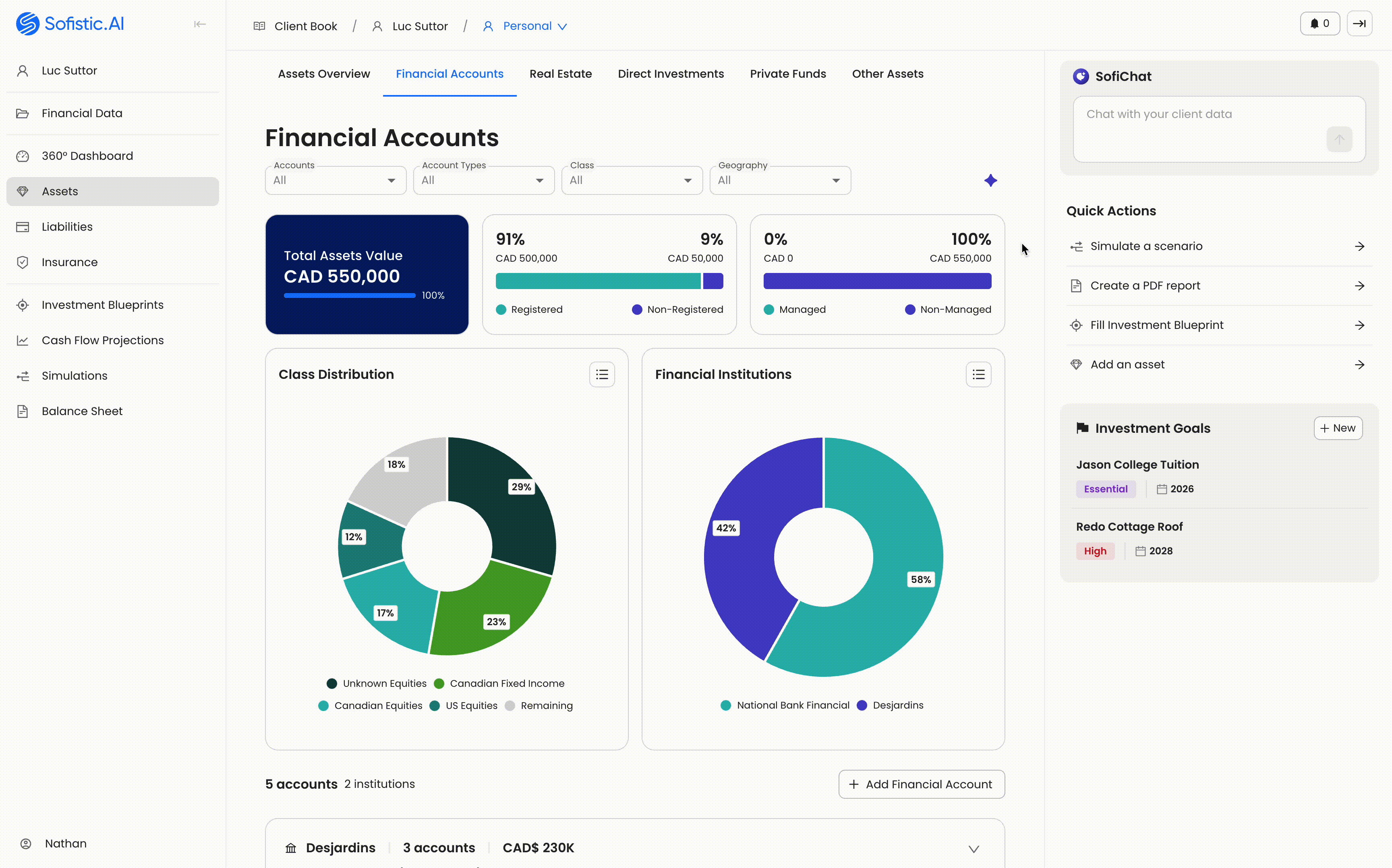Click New button in Investment Goals
Viewport: 1392px width, 868px height.
(x=1338, y=428)
